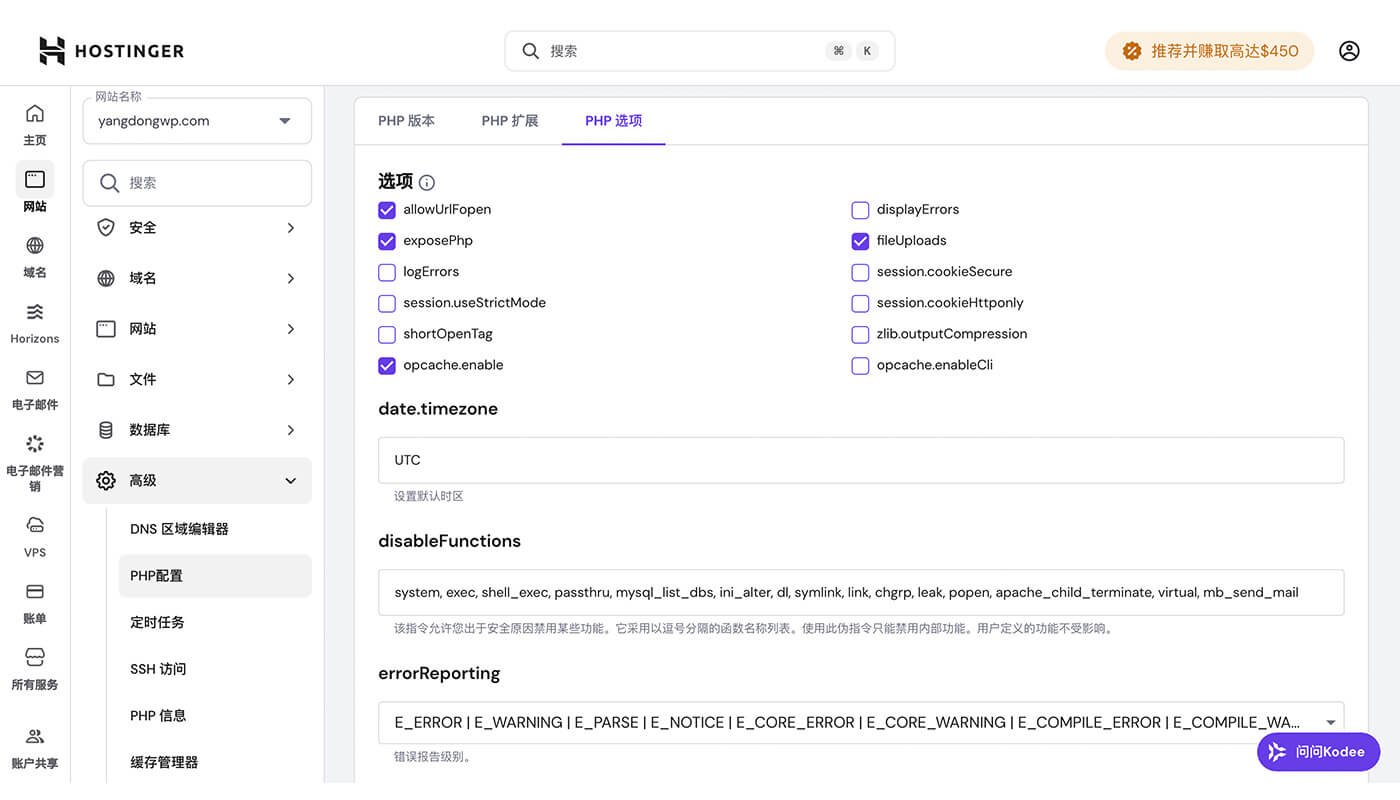Open the PHP 扩展 tab
This screenshot has width=1400, height=800.
[x=510, y=120]
